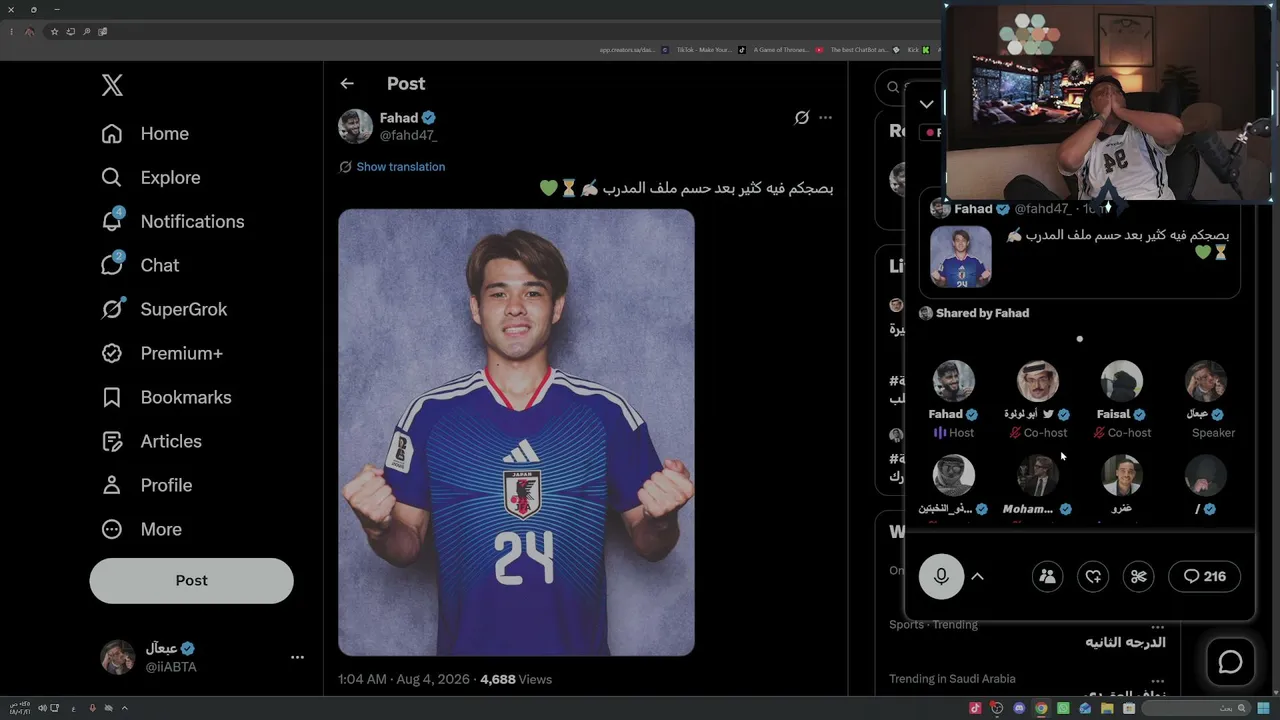Click the heart reaction icon in the Space

point(1093,576)
